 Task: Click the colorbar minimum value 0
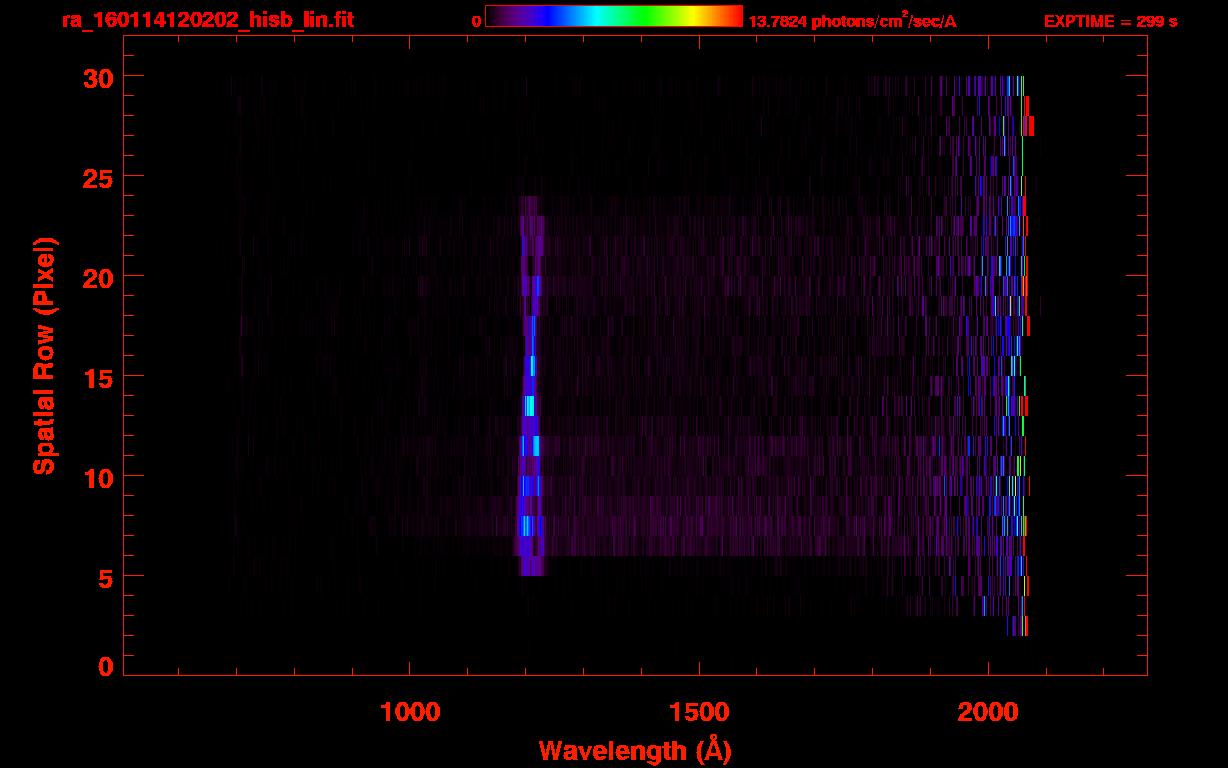pos(476,21)
